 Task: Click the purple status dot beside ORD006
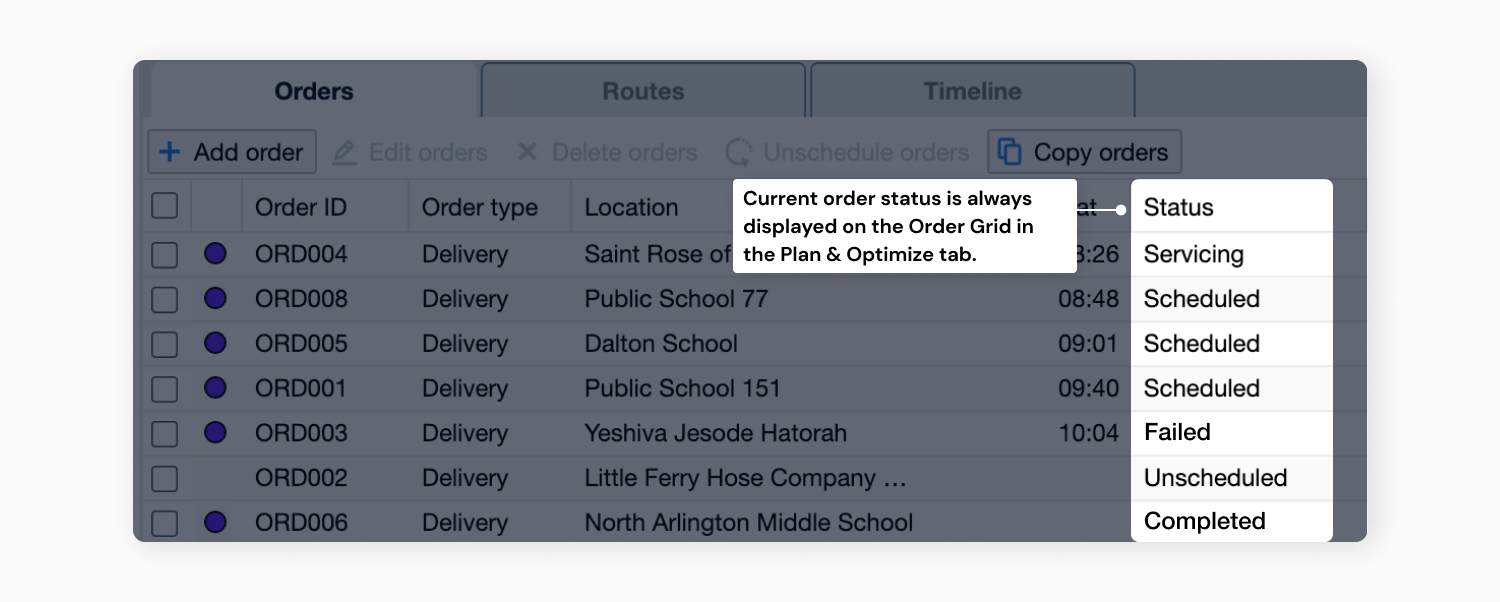point(215,522)
